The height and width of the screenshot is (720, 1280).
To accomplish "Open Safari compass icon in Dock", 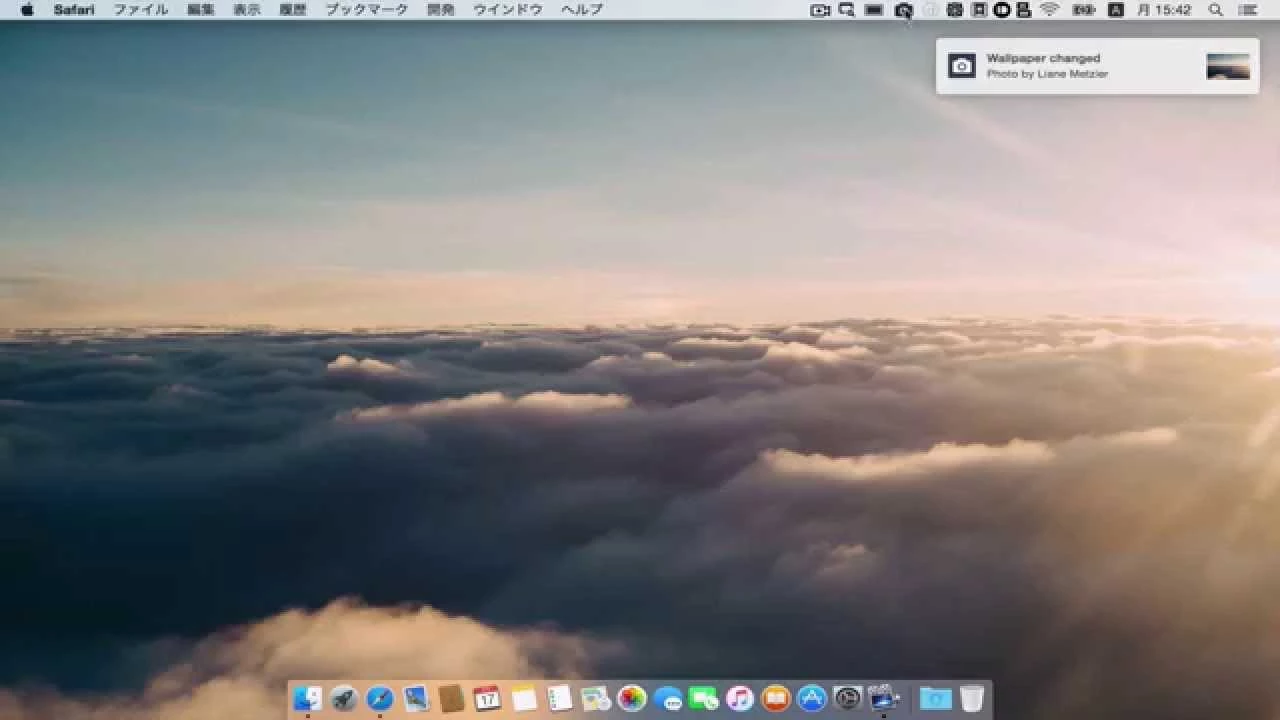I will (x=379, y=698).
